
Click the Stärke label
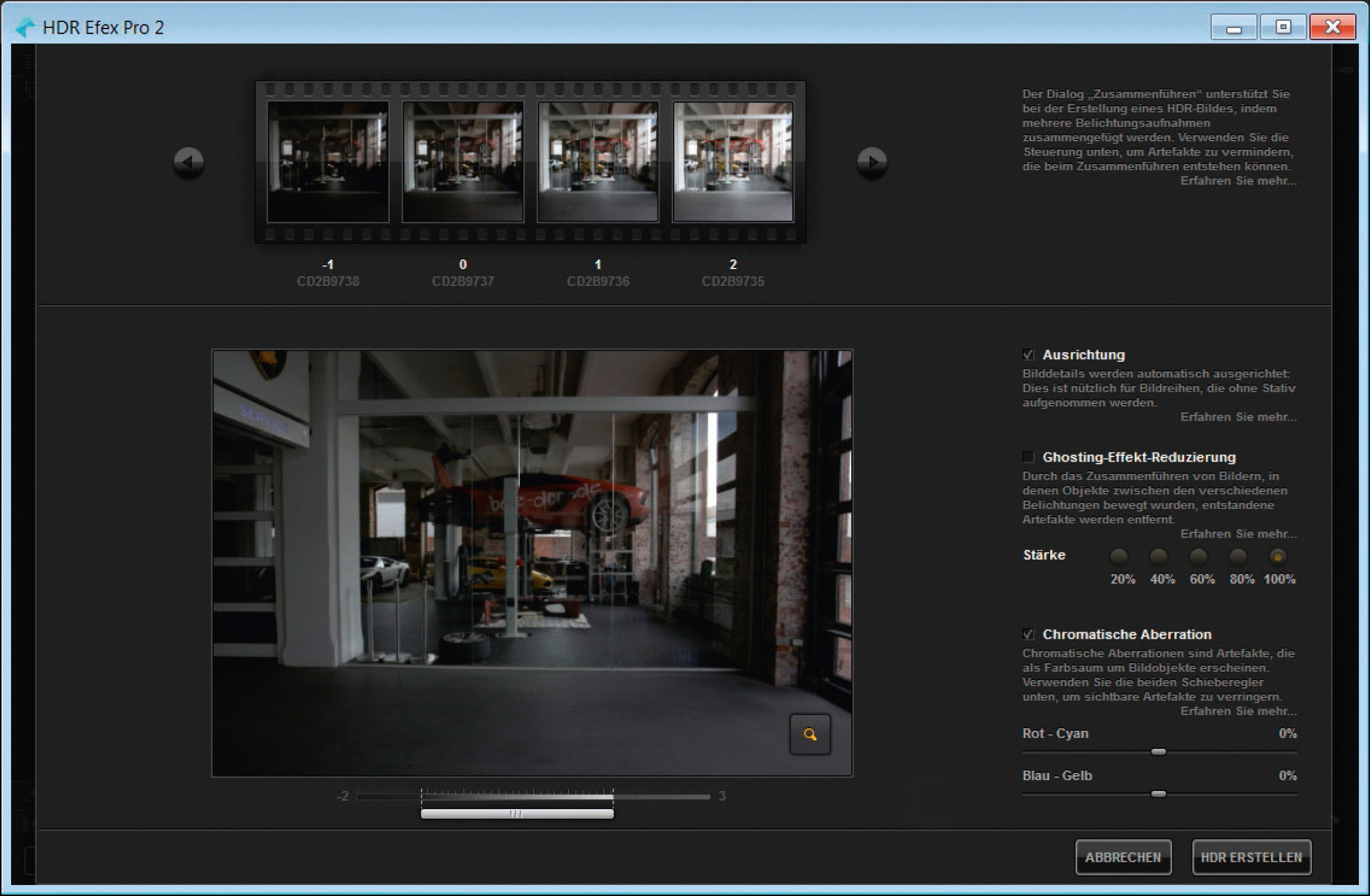1044,555
